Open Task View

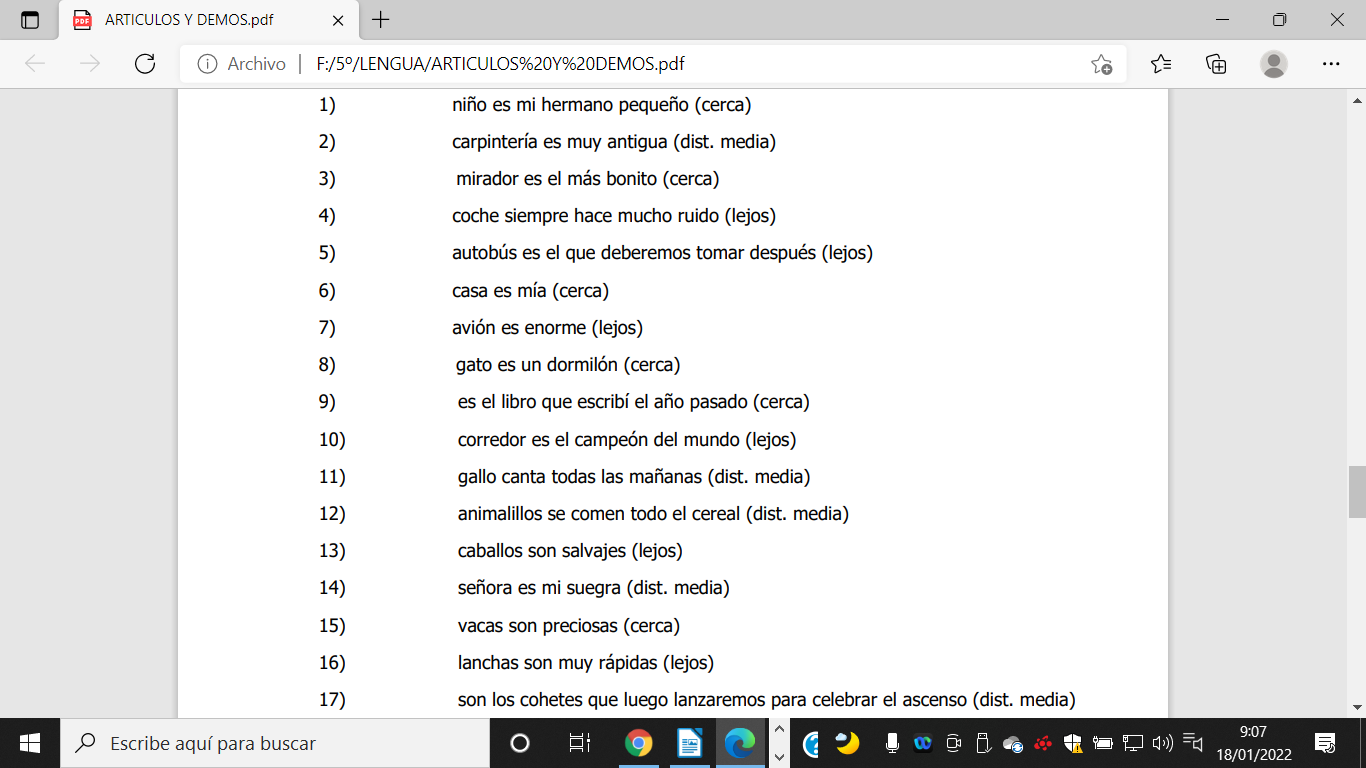579,743
